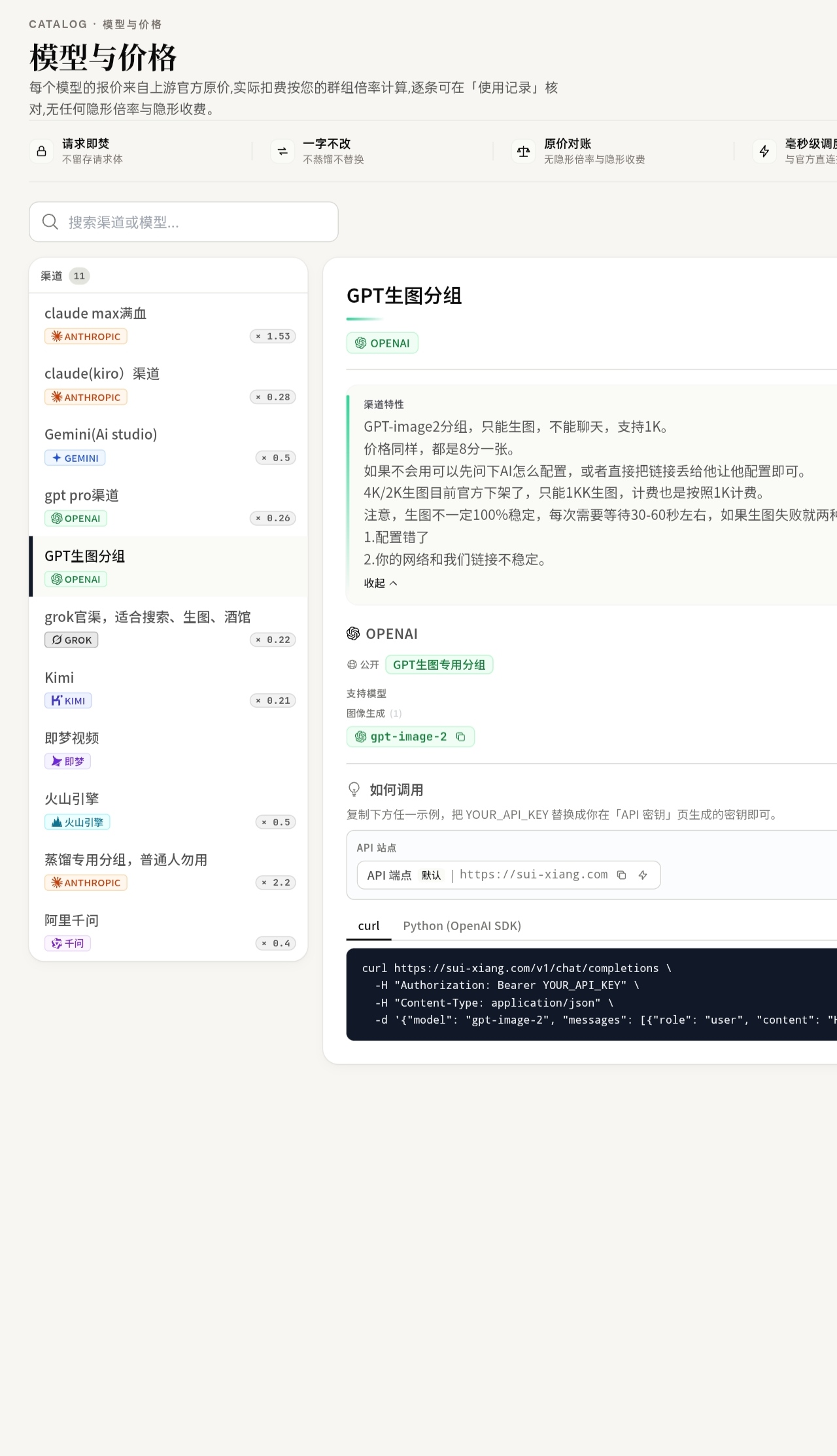Click the speed test bolt icon after URL
Viewport: 837px width, 1456px height.
point(643,875)
